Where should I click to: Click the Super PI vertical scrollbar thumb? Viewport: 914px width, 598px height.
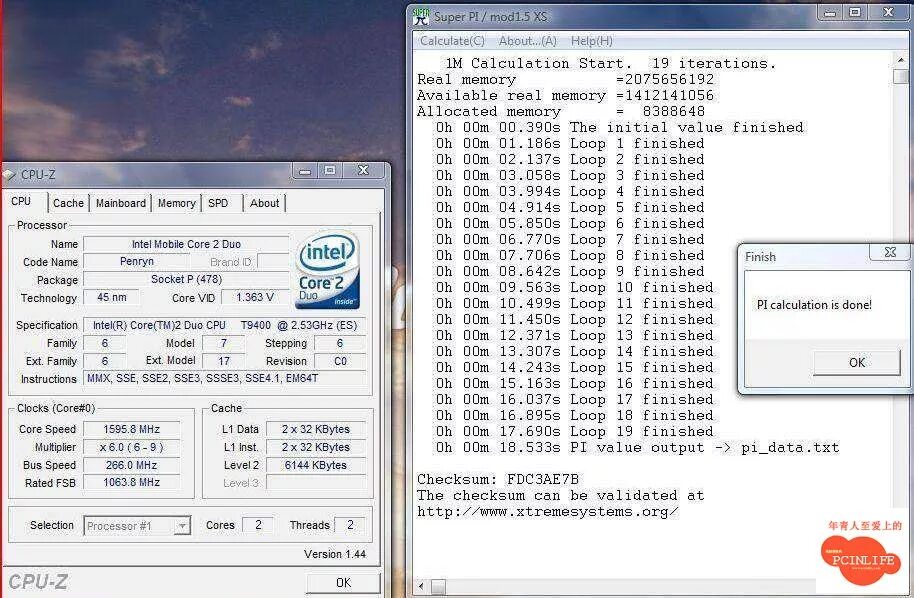tap(901, 76)
